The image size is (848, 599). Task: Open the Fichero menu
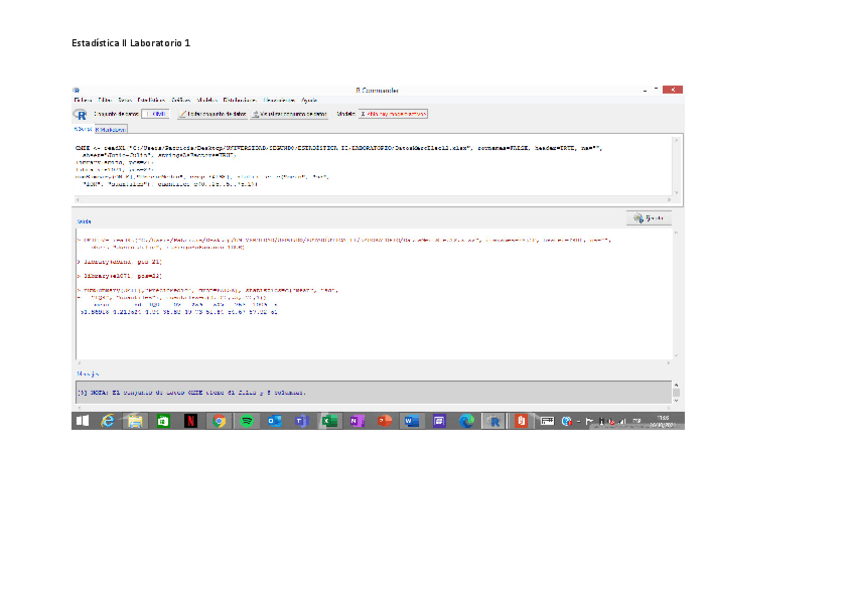click(82, 100)
